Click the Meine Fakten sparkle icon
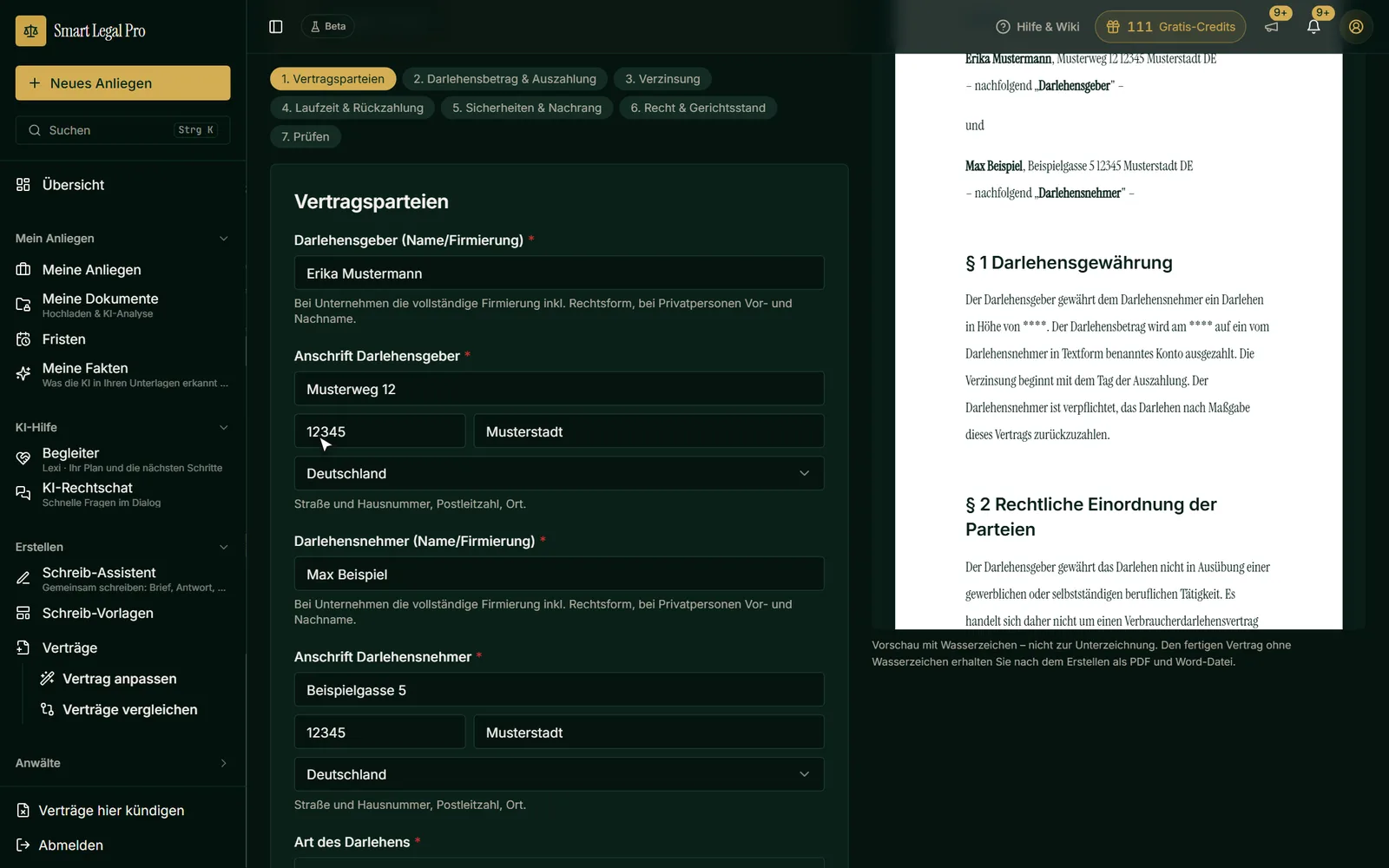Viewport: 1389px width, 868px height. [x=23, y=374]
